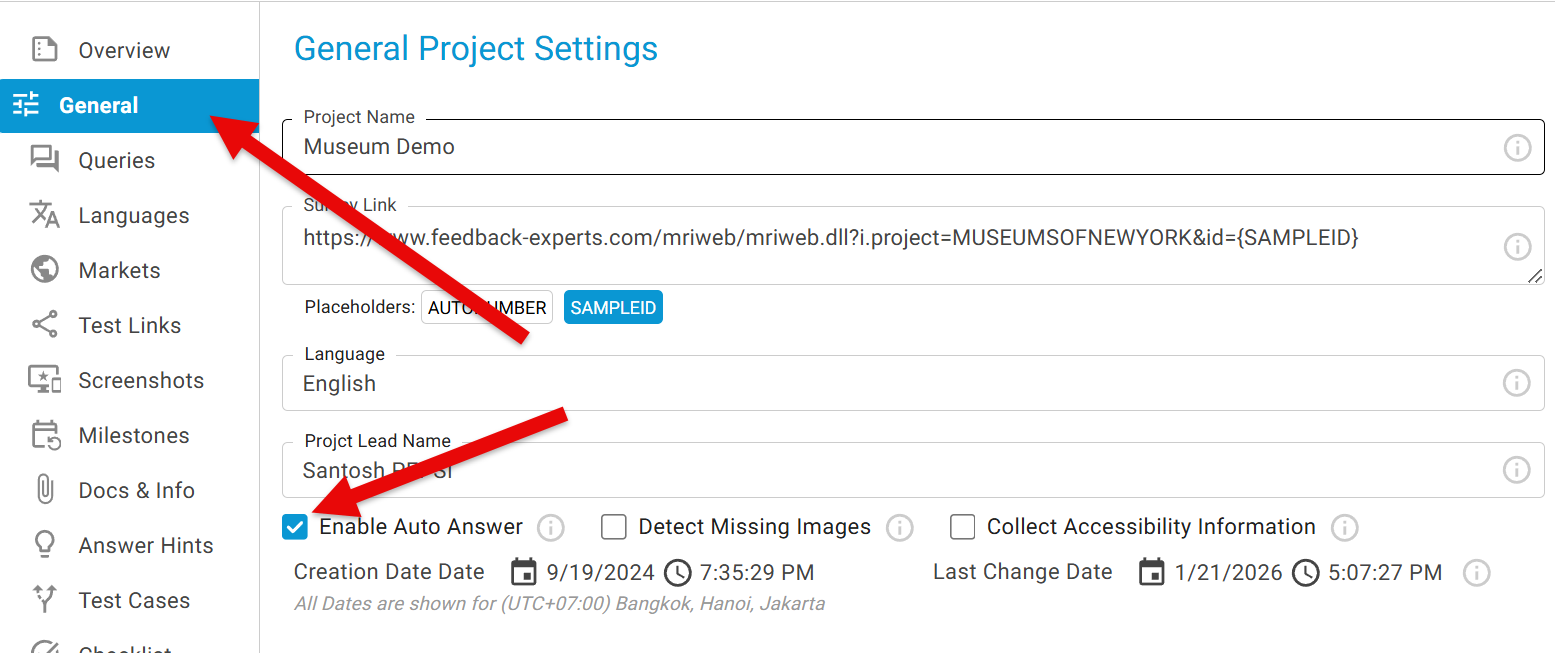
Task: Navigate to Test Cases in sidebar
Action: tap(134, 600)
